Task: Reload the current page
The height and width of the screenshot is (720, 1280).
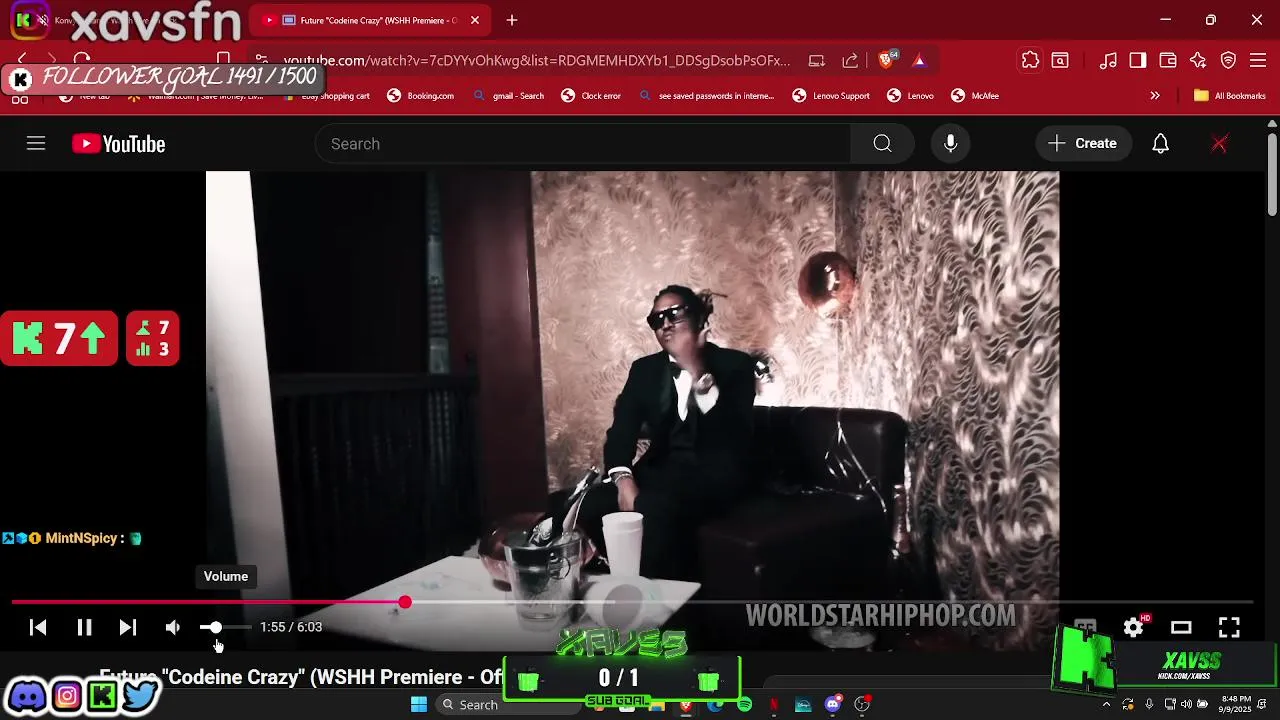Action: pos(82,60)
